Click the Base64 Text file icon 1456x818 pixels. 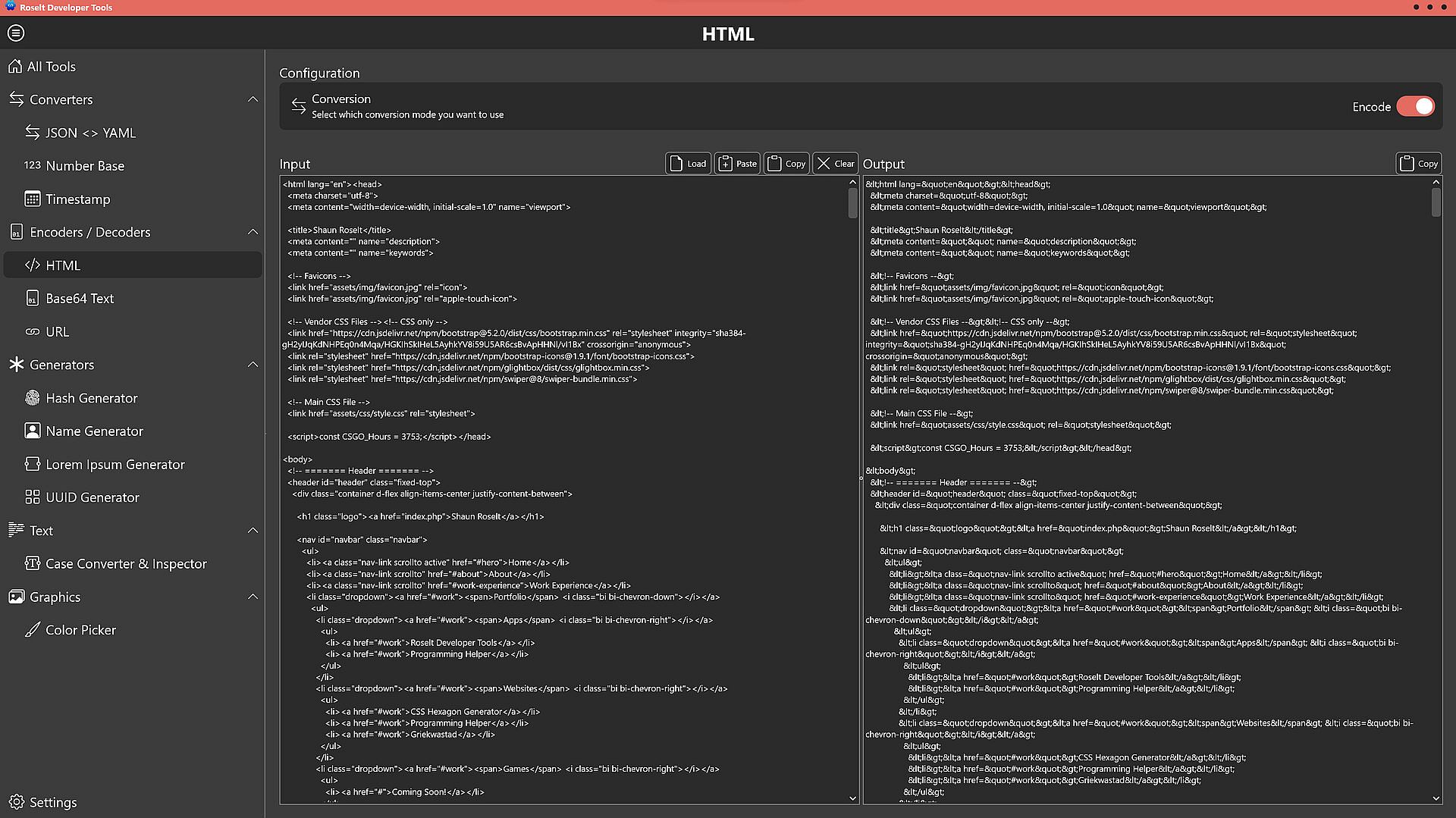coord(32,299)
